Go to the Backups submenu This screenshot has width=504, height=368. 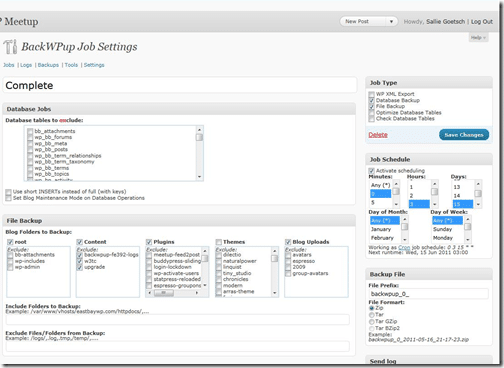point(48,65)
